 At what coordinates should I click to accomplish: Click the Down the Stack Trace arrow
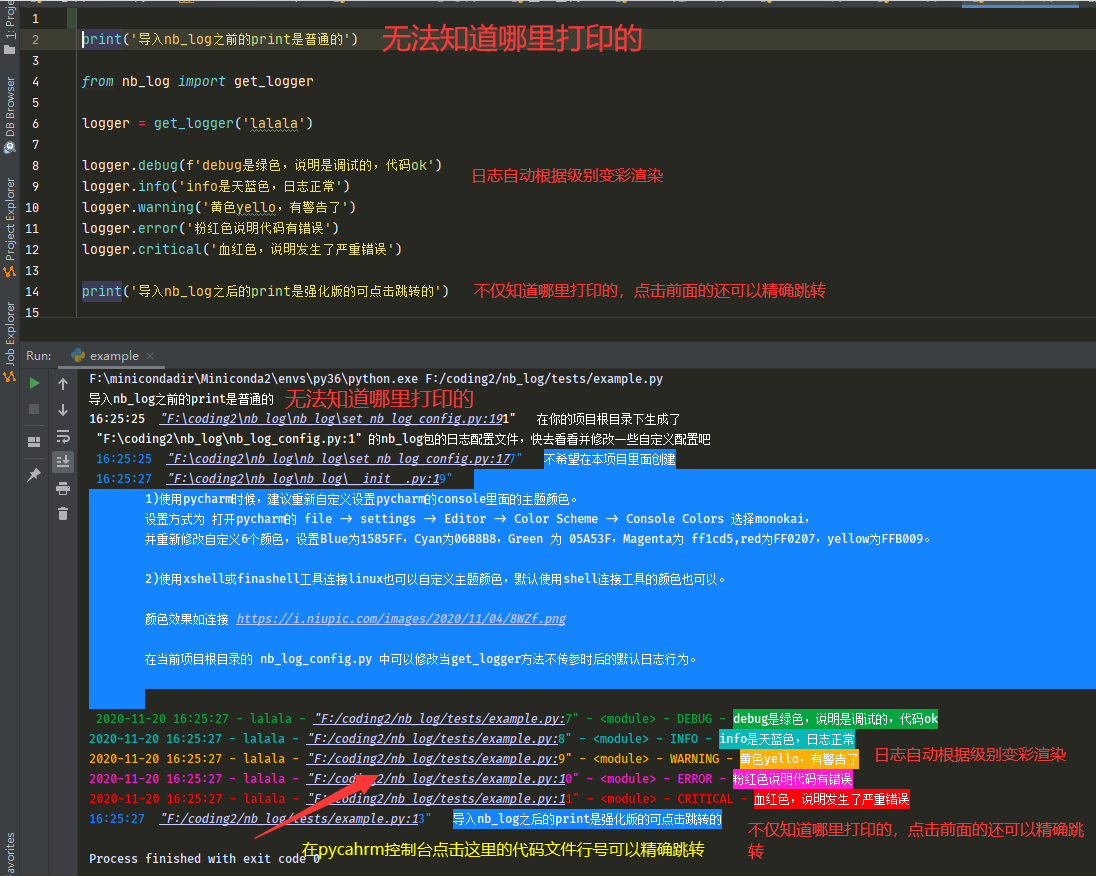click(x=63, y=410)
